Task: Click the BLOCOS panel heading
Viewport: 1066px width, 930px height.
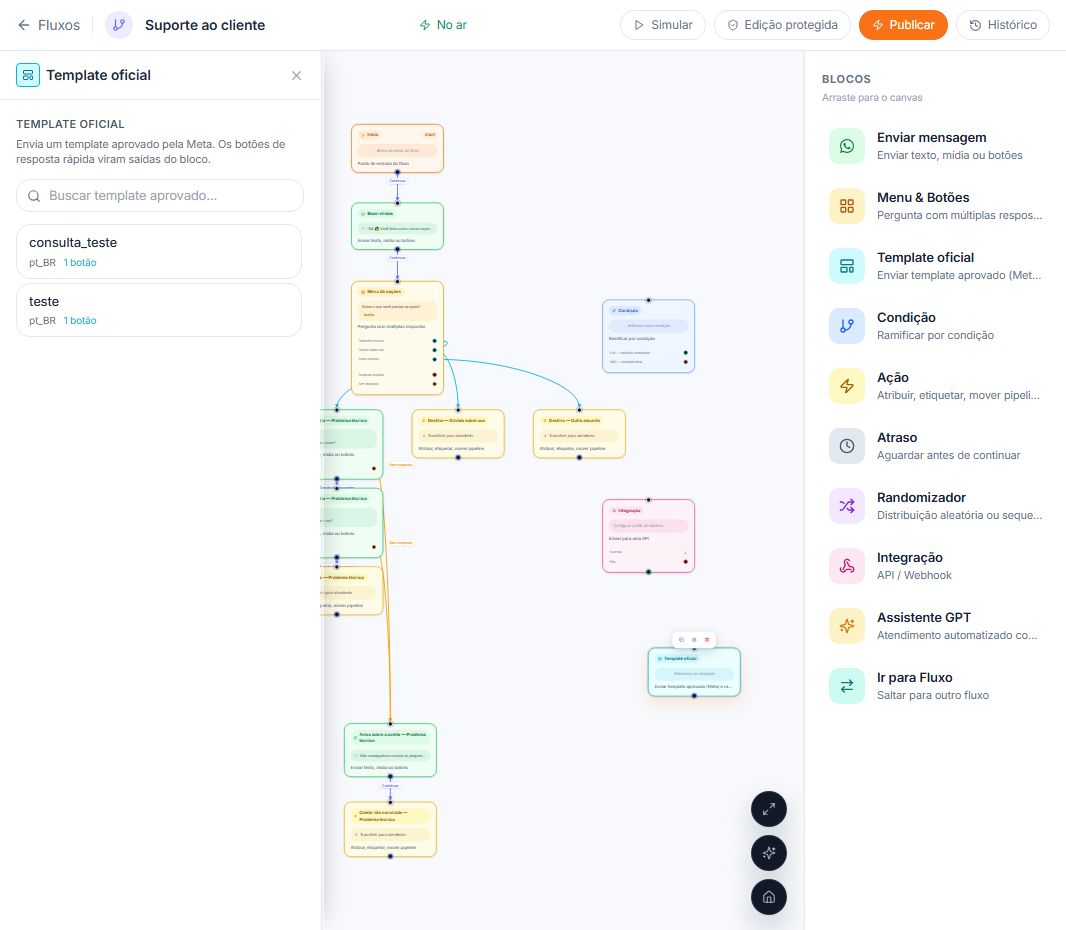Action: (x=846, y=79)
